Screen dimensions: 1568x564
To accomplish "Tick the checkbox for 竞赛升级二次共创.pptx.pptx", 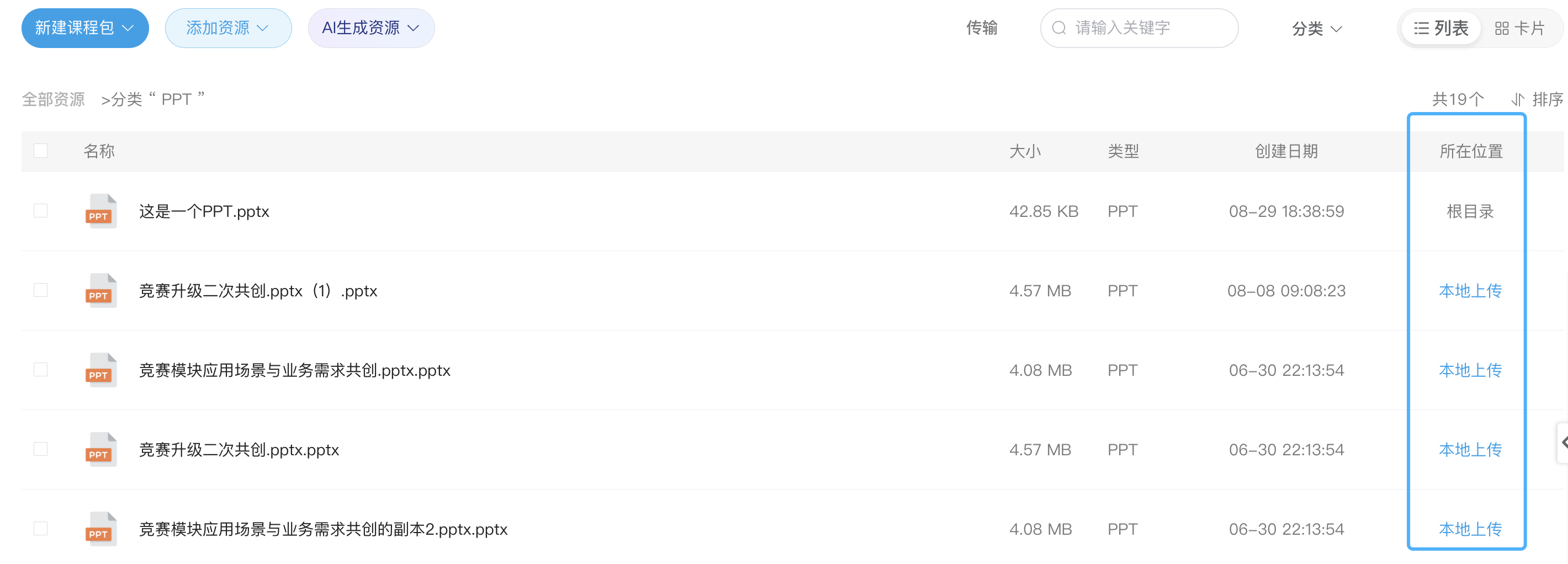I will click(x=41, y=449).
